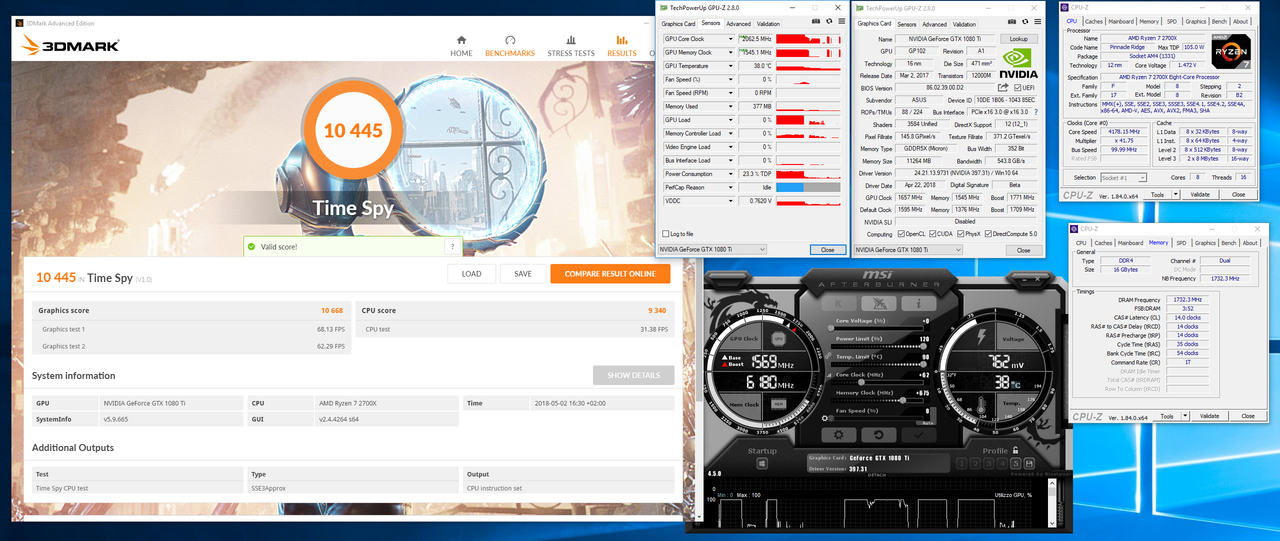Switch to Validation tab in GPU-Z Graphics Card window
This screenshot has height=541, width=1280.
tap(964, 24)
